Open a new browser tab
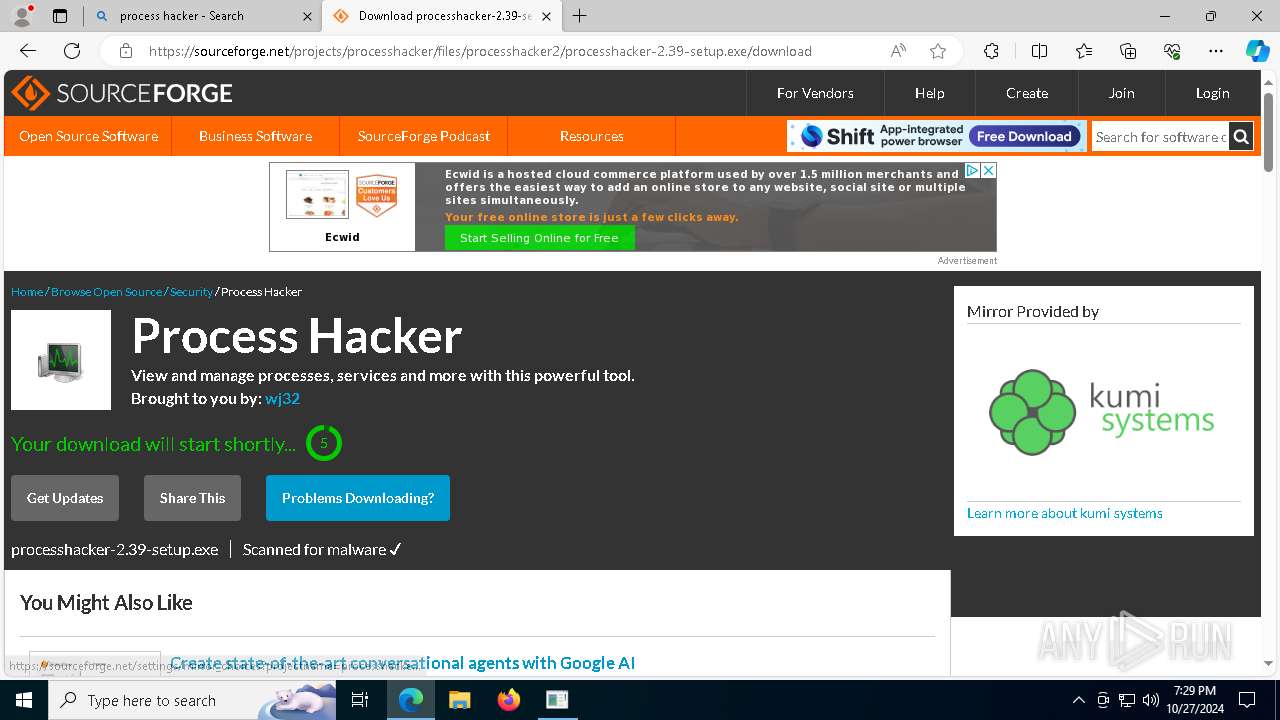 coord(580,16)
